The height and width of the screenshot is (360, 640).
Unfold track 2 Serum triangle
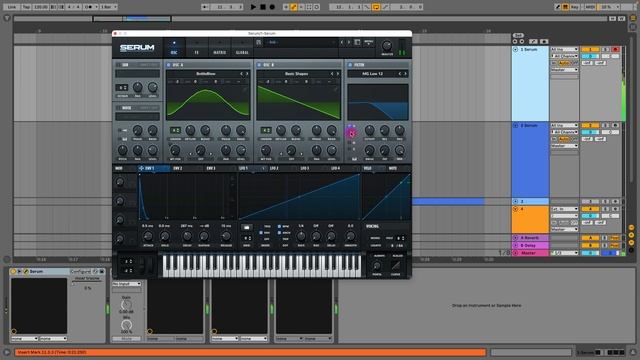point(515,125)
